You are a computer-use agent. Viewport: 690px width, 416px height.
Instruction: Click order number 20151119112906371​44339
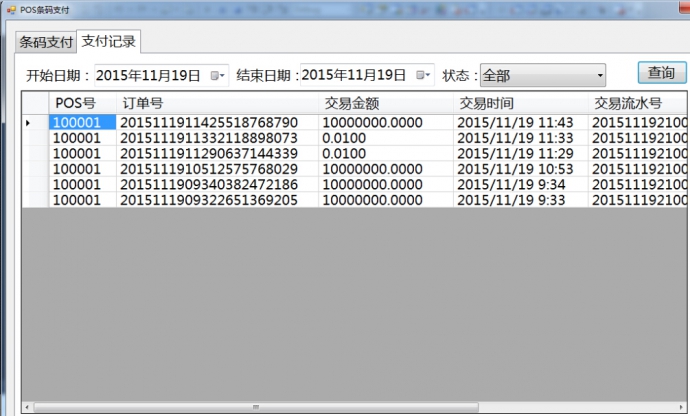pyautogui.click(x=209, y=153)
